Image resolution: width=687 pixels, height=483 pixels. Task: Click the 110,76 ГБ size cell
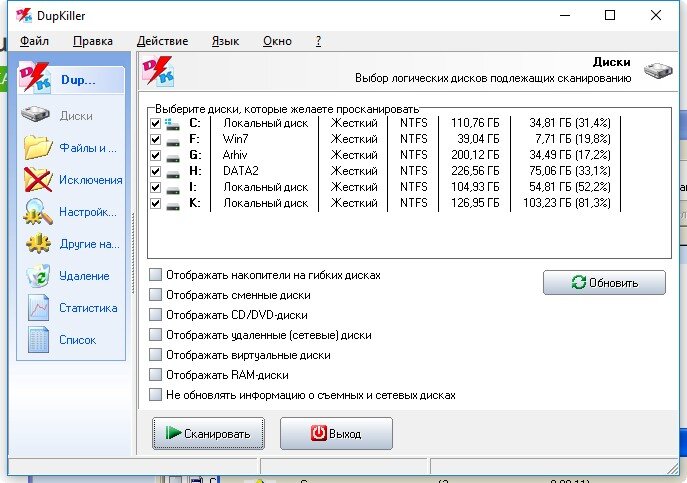(x=475, y=123)
